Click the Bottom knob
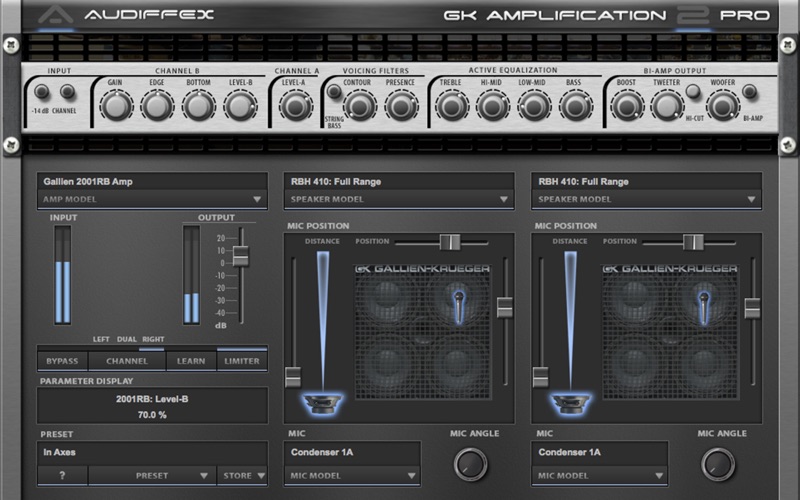Image resolution: width=800 pixels, height=500 pixels. pos(198,106)
